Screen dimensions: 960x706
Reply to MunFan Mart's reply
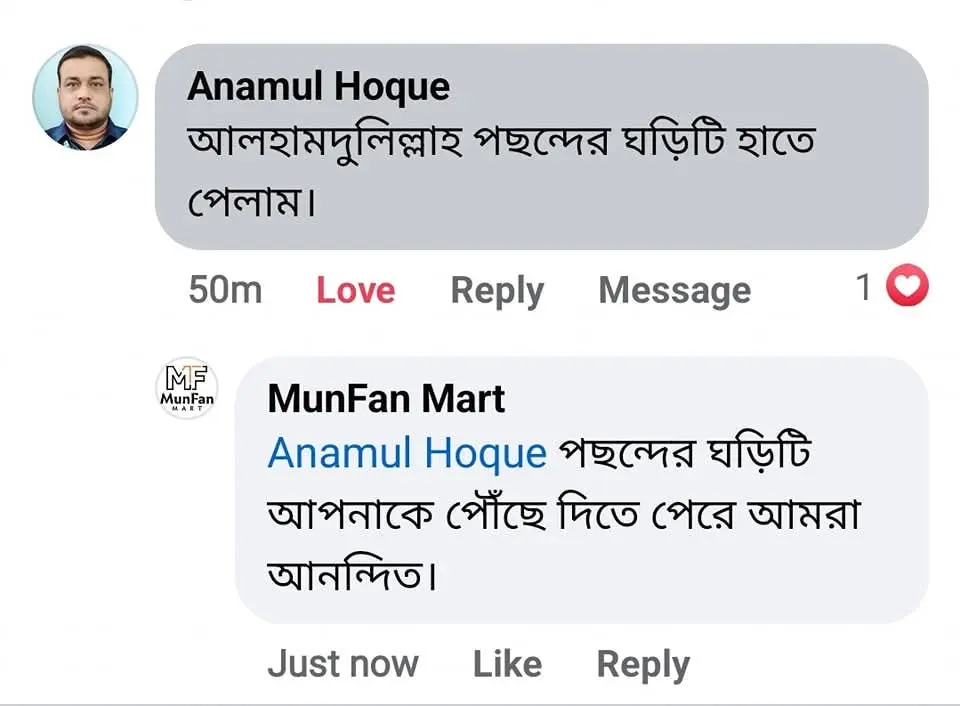click(x=643, y=665)
